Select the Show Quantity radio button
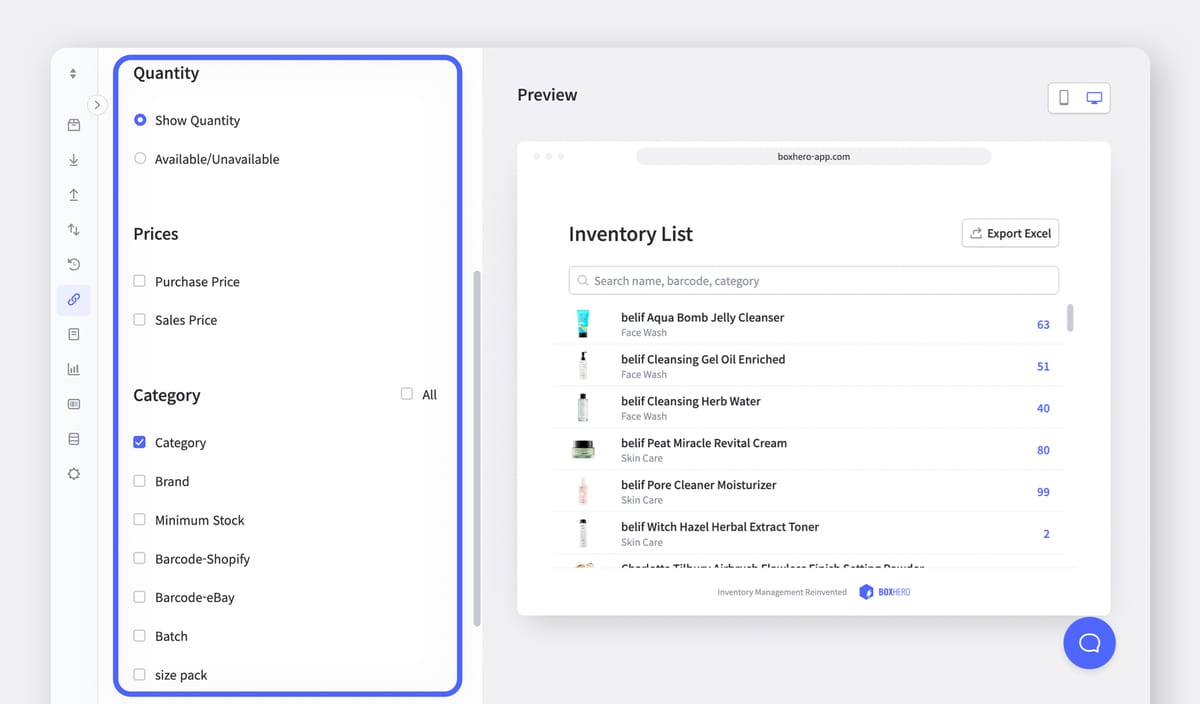This screenshot has width=1200, height=704. click(140, 120)
